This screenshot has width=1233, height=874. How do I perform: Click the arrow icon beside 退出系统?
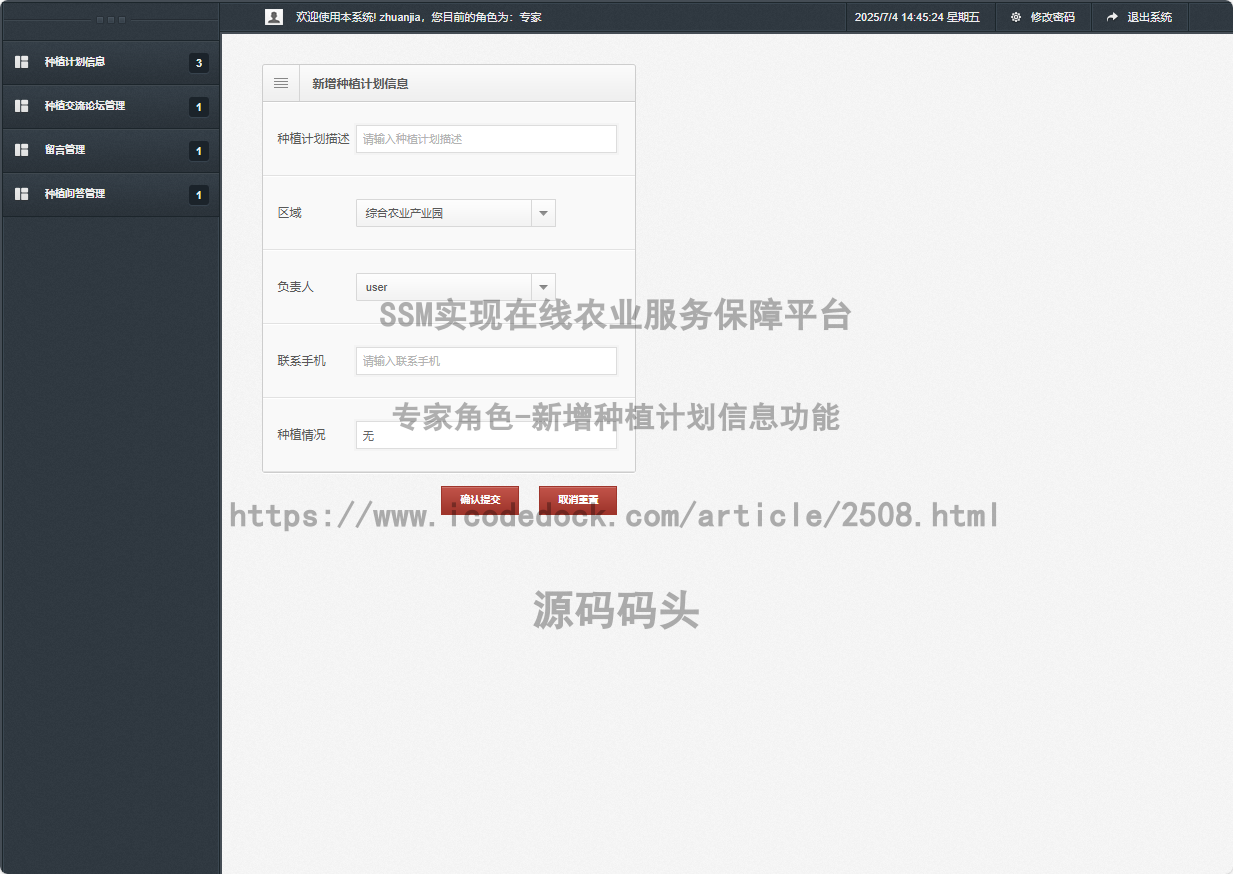(1112, 17)
